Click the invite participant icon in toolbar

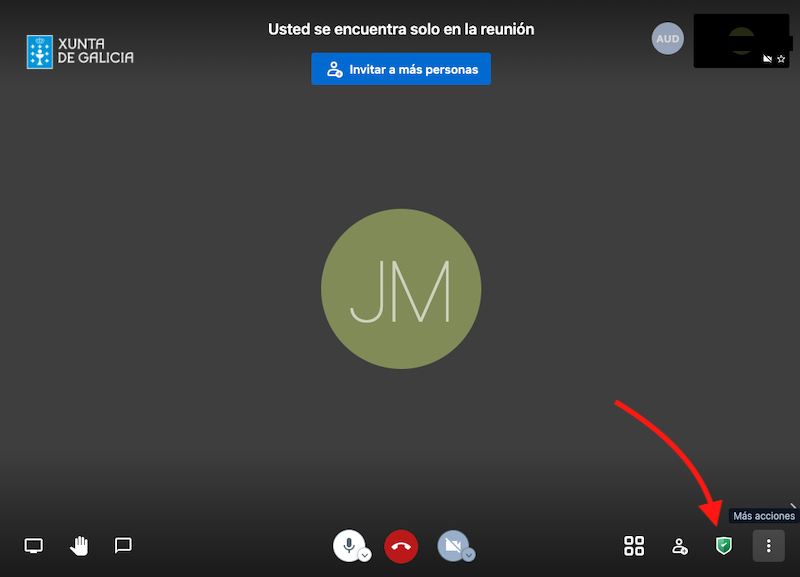pos(680,546)
